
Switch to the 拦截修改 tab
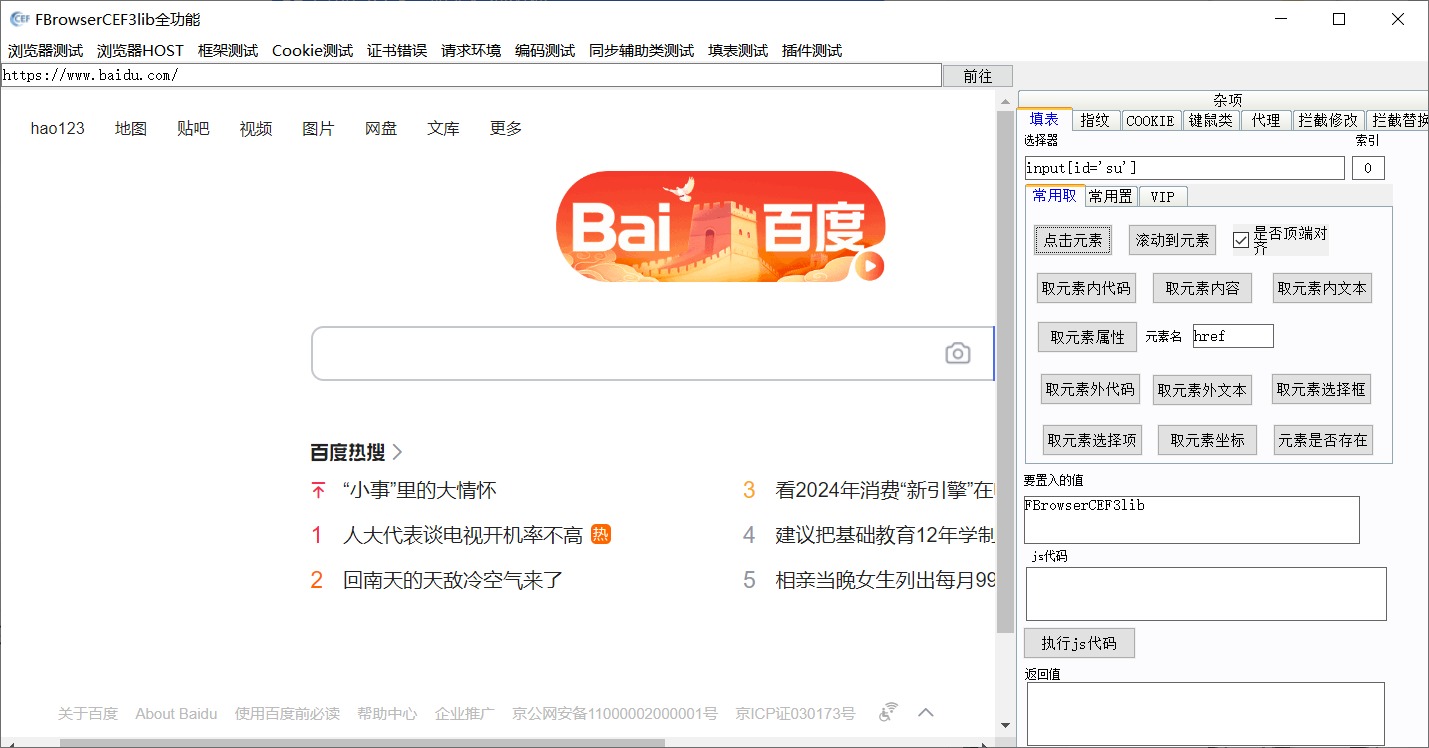[1328, 120]
